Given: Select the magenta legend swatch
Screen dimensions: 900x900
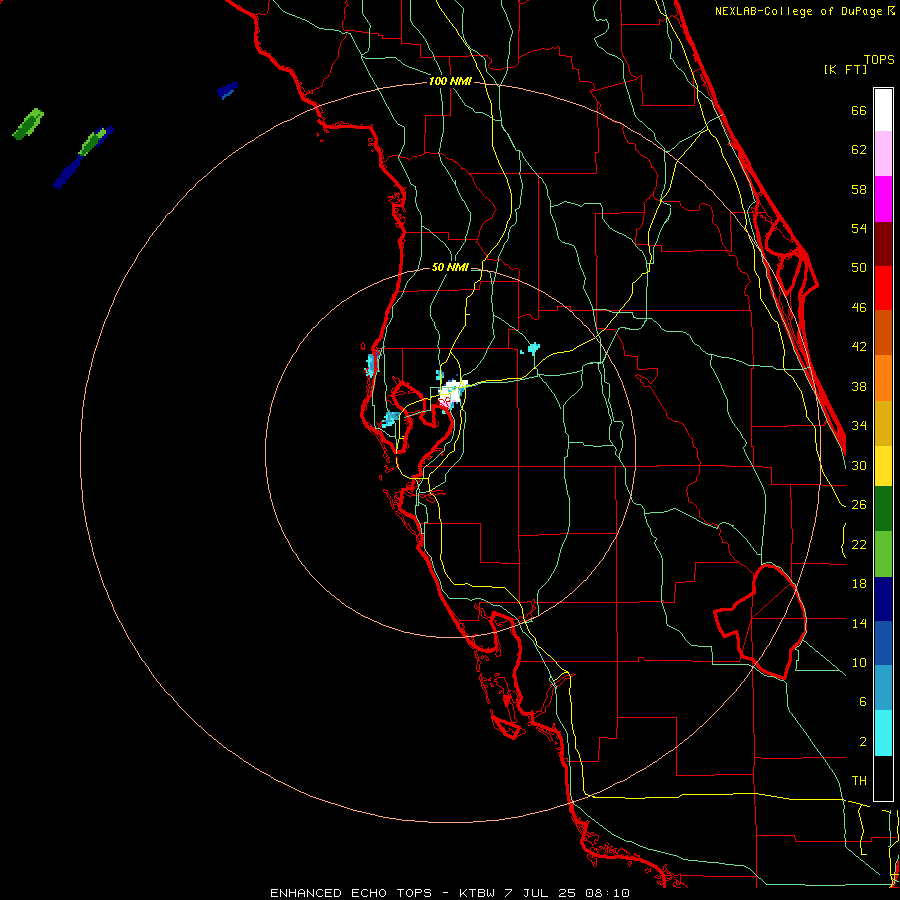Looking at the screenshot, I should pyautogui.click(x=883, y=199).
